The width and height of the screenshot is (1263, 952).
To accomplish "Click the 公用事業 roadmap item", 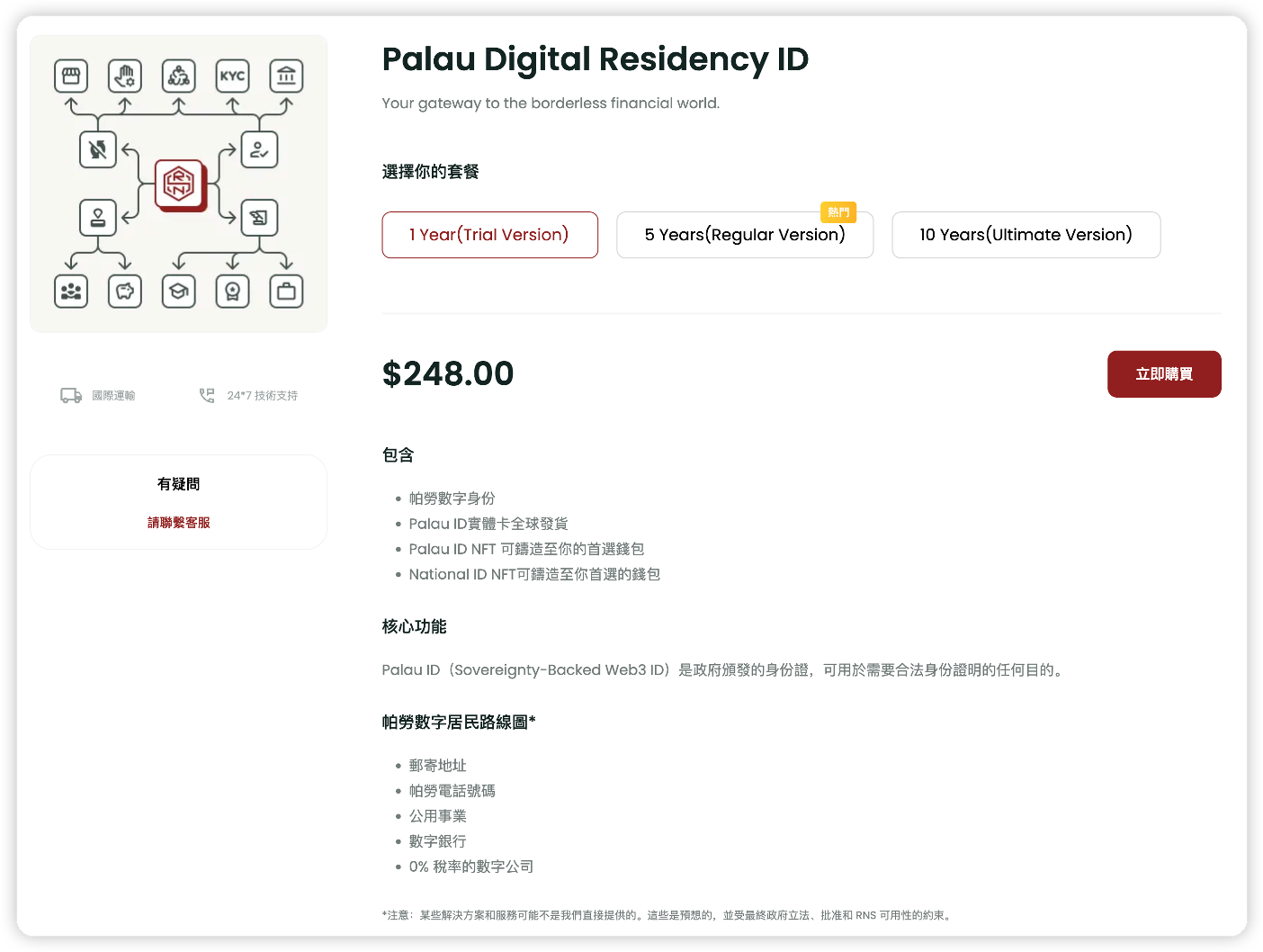I will (x=438, y=816).
